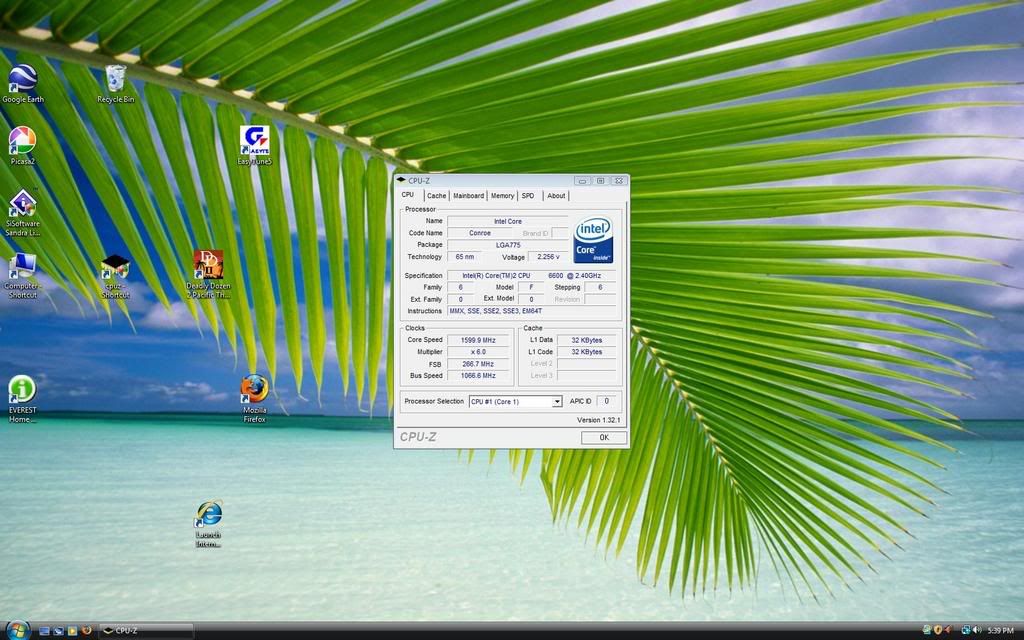The height and width of the screenshot is (640, 1024).
Task: Click the CPU-Z taskbar button
Action: [146, 630]
